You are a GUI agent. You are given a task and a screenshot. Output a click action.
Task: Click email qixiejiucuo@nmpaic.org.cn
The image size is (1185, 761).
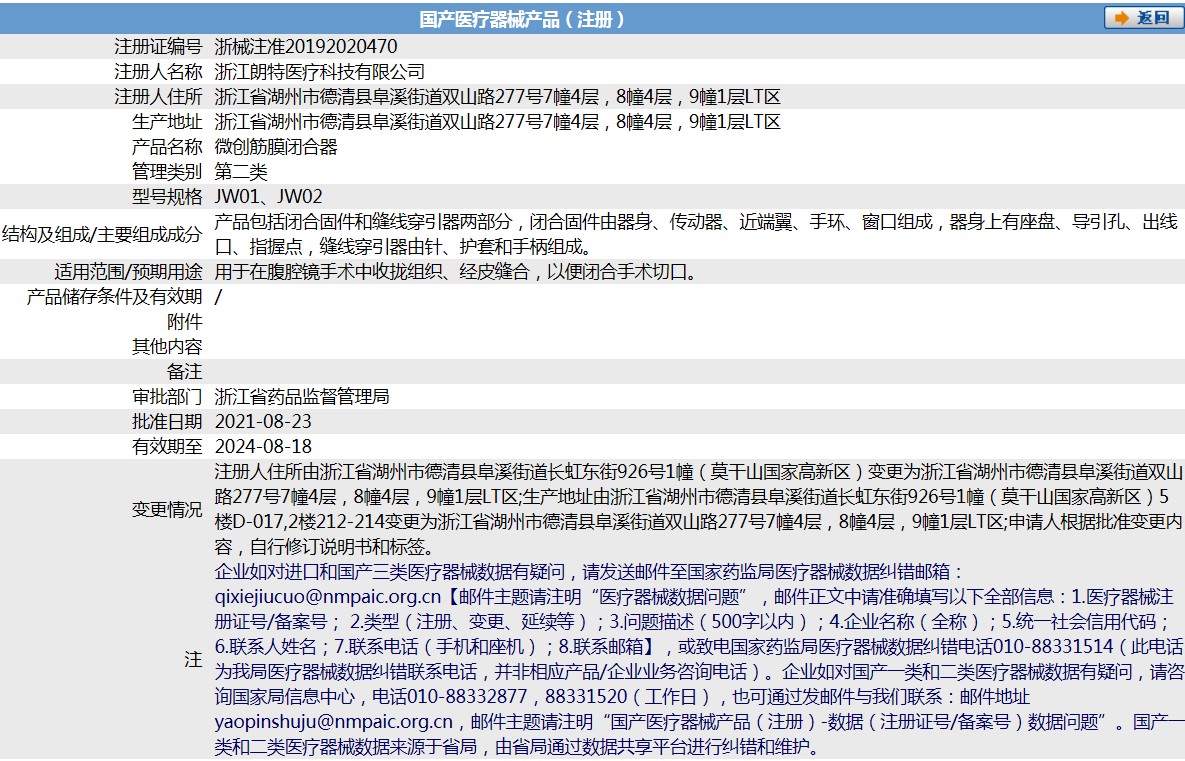point(328,596)
